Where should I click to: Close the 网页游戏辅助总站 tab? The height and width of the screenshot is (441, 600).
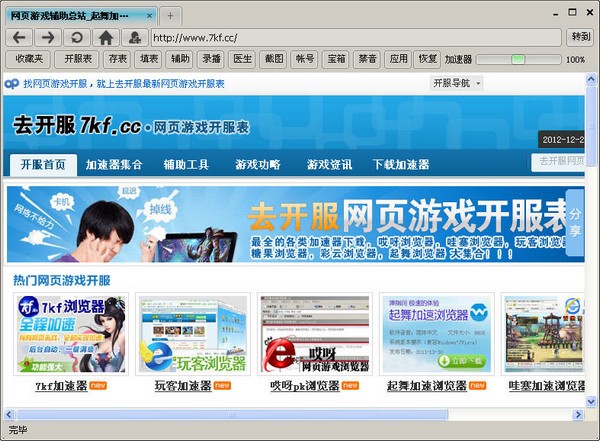tap(150, 16)
